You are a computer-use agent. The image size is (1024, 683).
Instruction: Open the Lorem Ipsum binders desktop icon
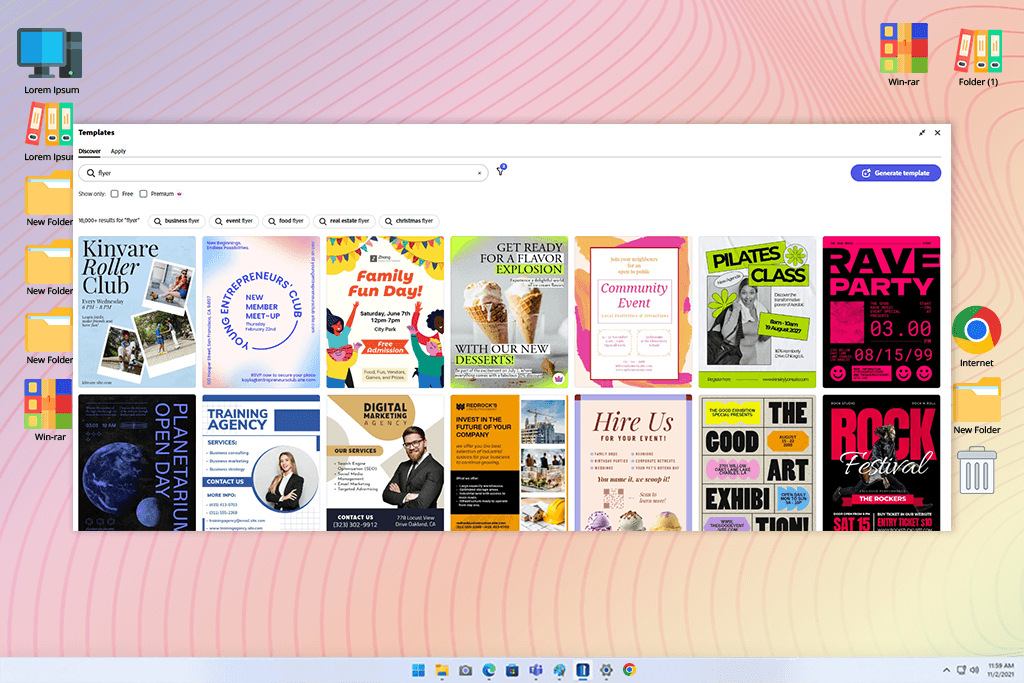pos(50,133)
